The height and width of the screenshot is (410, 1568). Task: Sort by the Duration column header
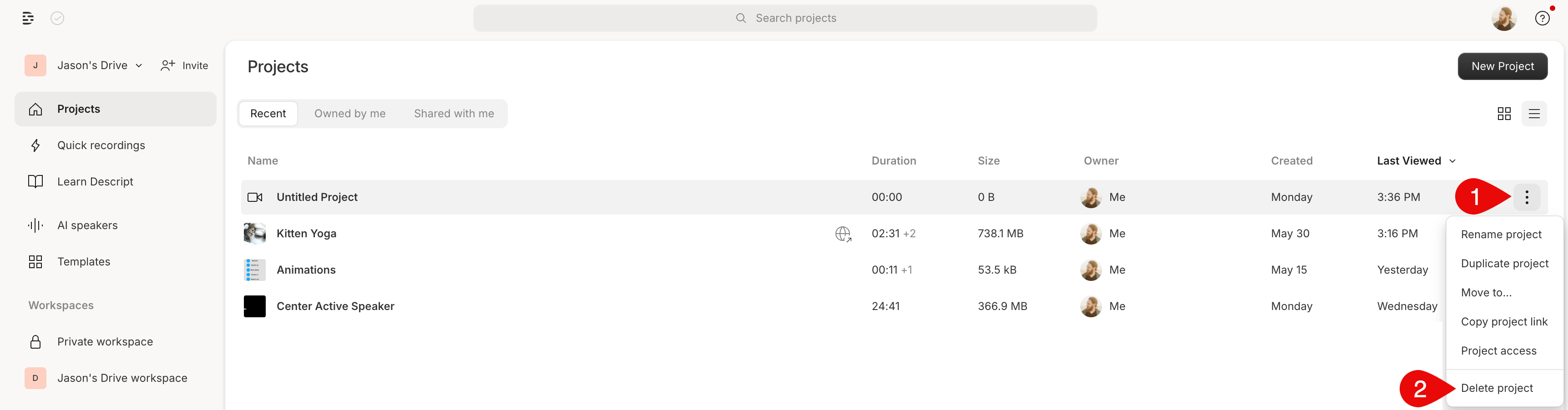pos(894,161)
